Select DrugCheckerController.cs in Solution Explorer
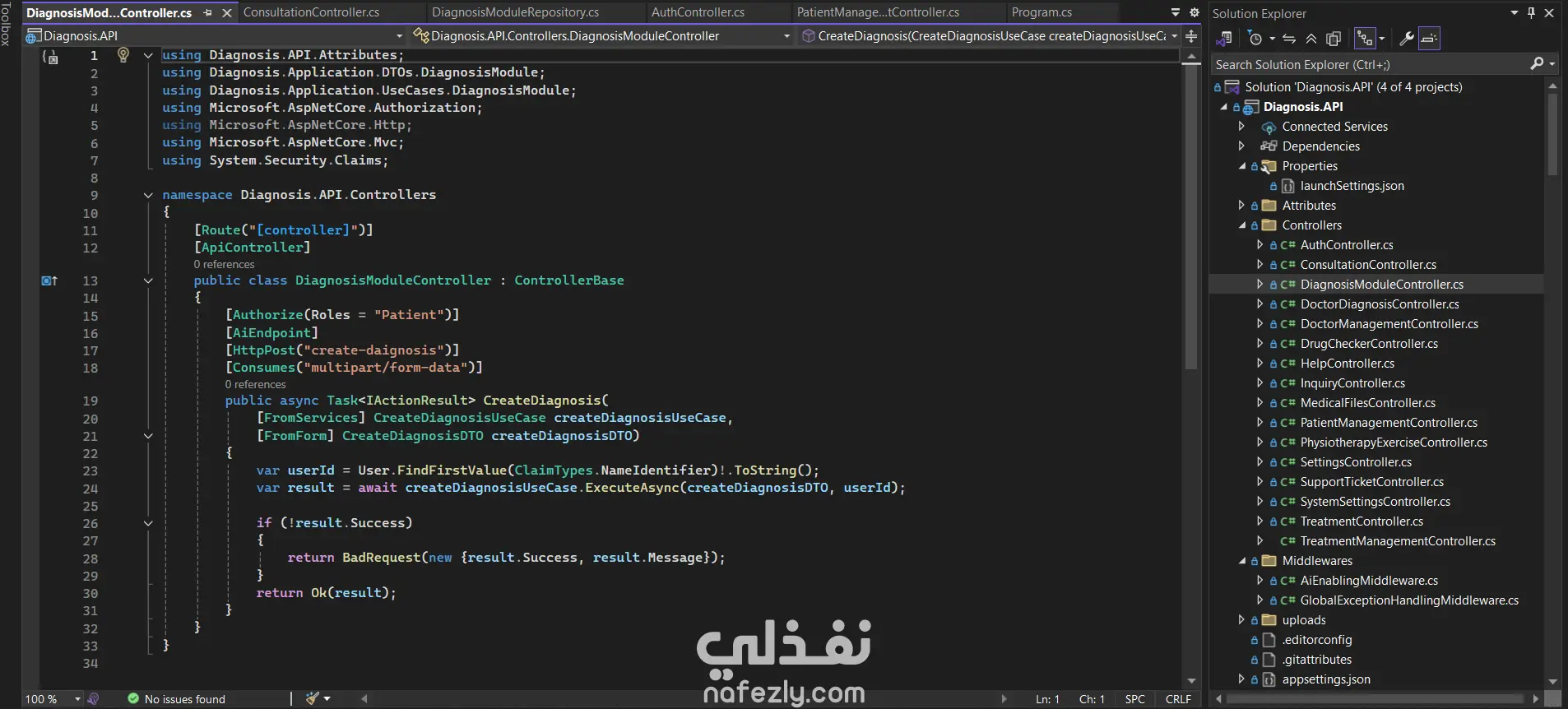Screen dimensions: 1568x709 pos(1369,344)
